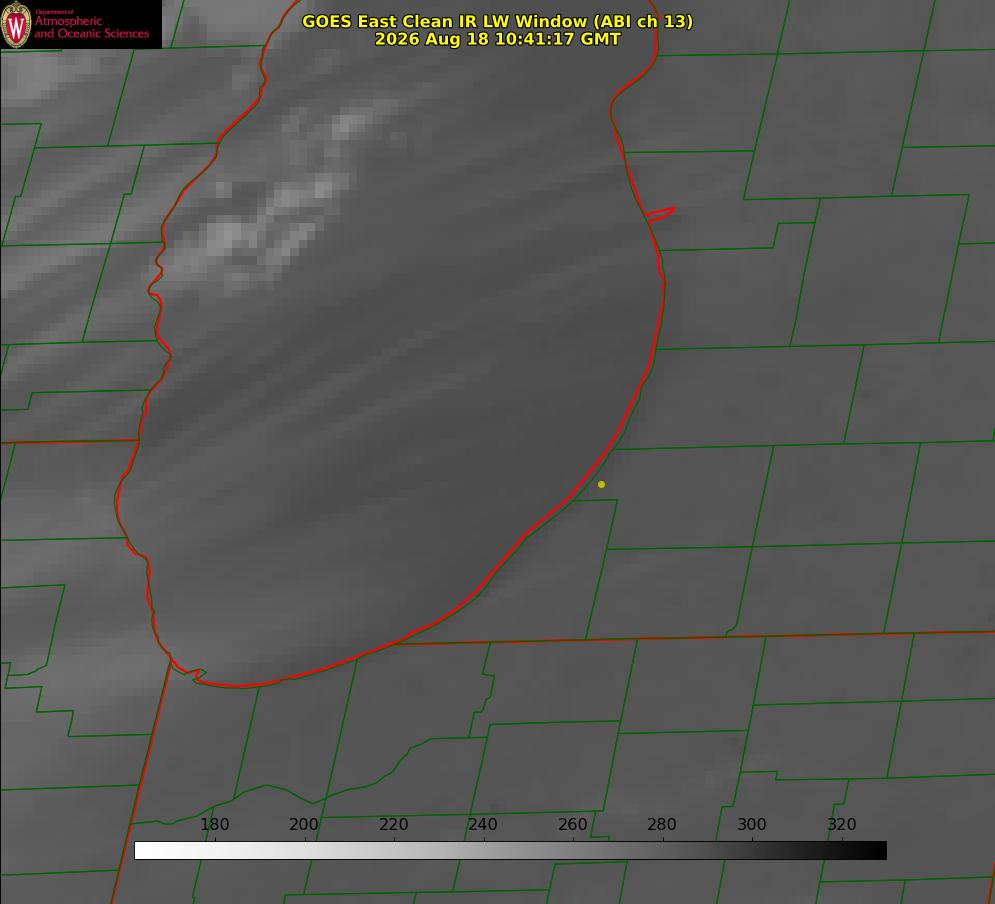Click the mid-gray center of the colorbar

pos(510,851)
